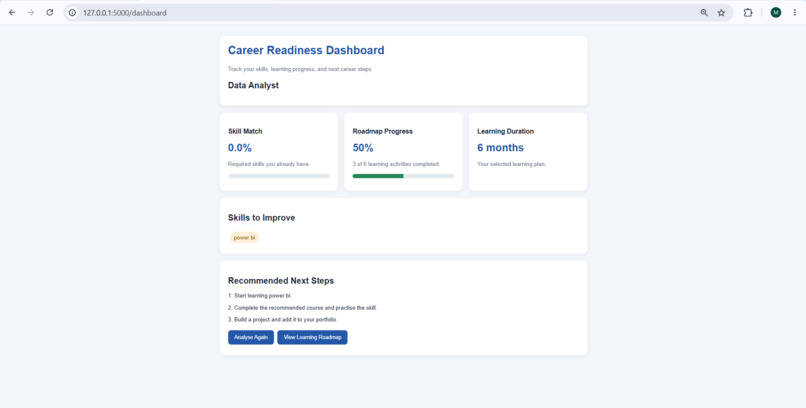This screenshot has height=408, width=806.
Task: Click '3 of 6 learning activities completed' text
Action: 396,164
